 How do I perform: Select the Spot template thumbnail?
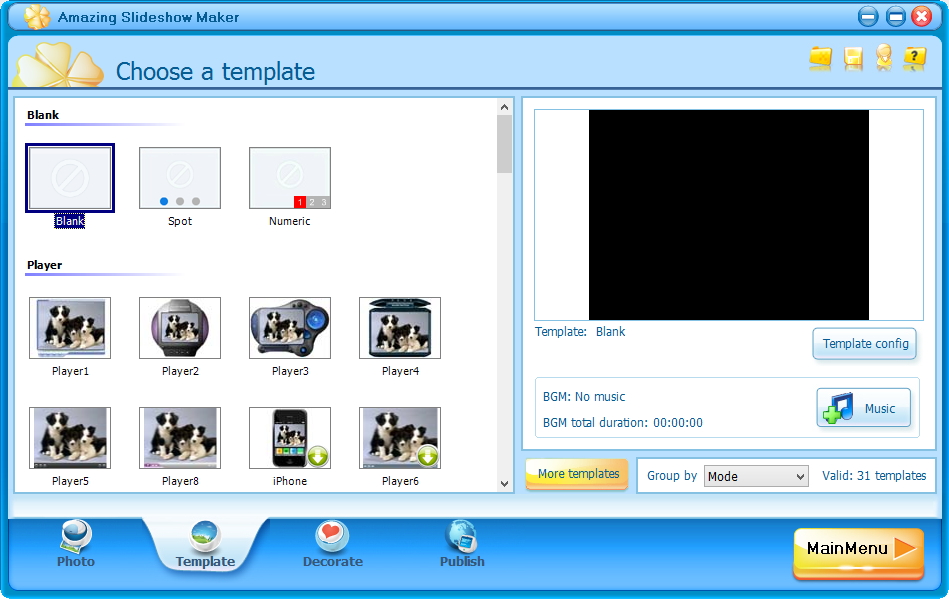click(180, 178)
